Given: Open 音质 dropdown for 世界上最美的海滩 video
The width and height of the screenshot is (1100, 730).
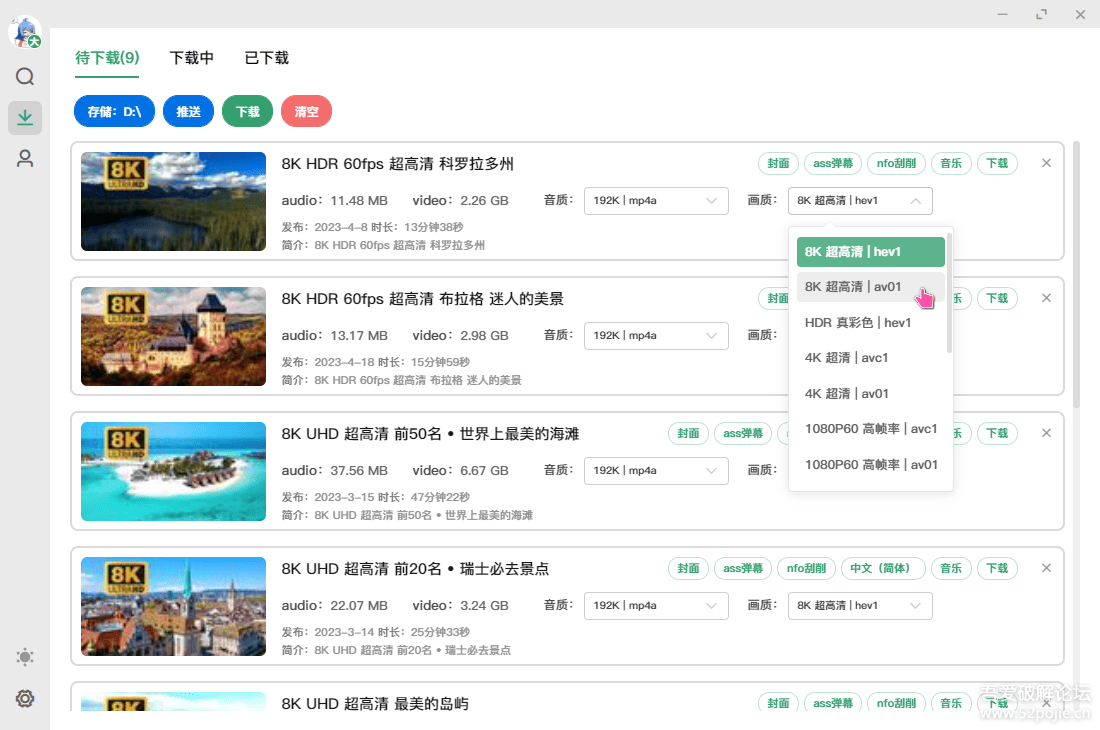Looking at the screenshot, I should pos(656,471).
